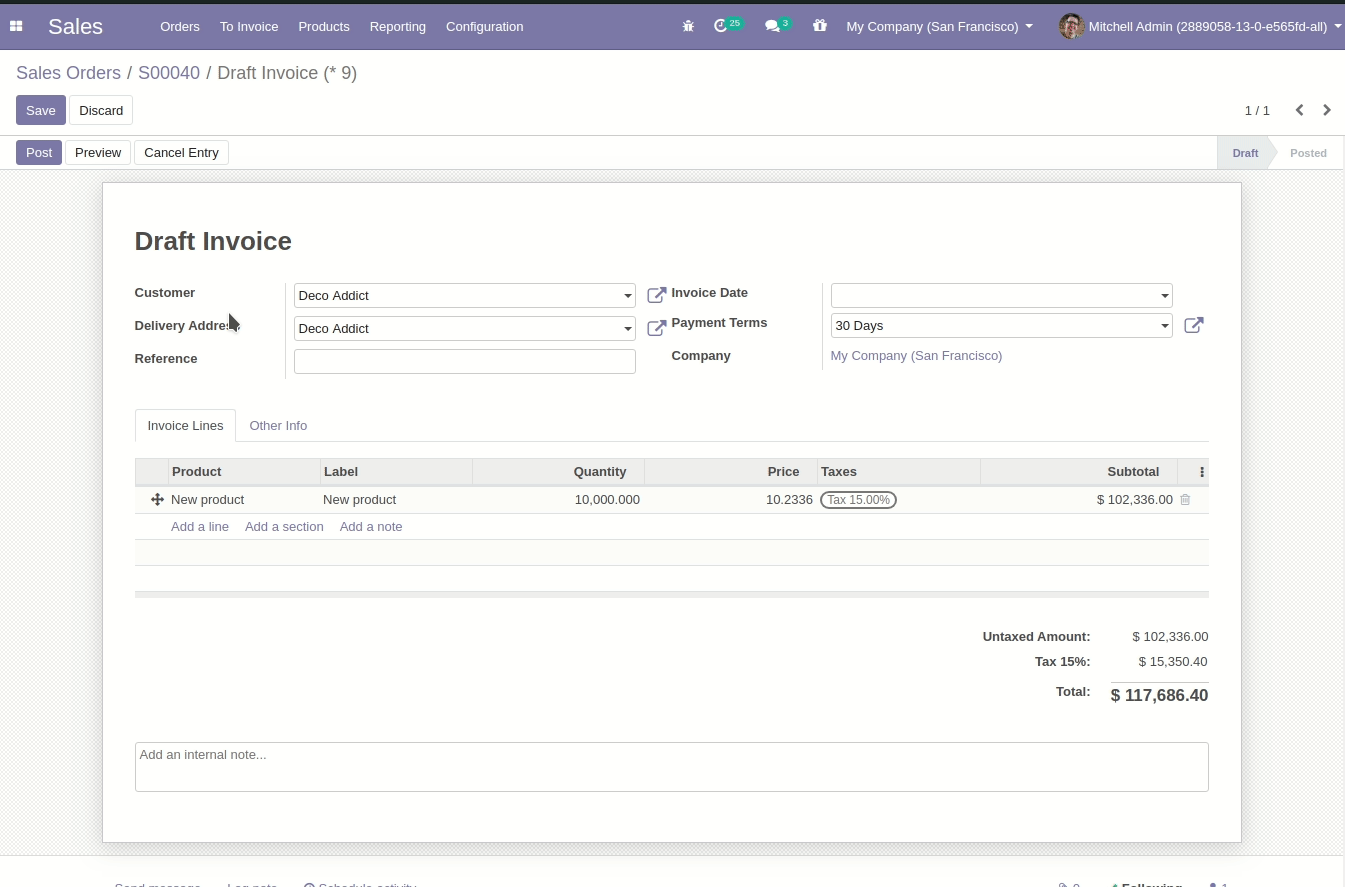
Task: Click the Sales app title
Action: 75,26
